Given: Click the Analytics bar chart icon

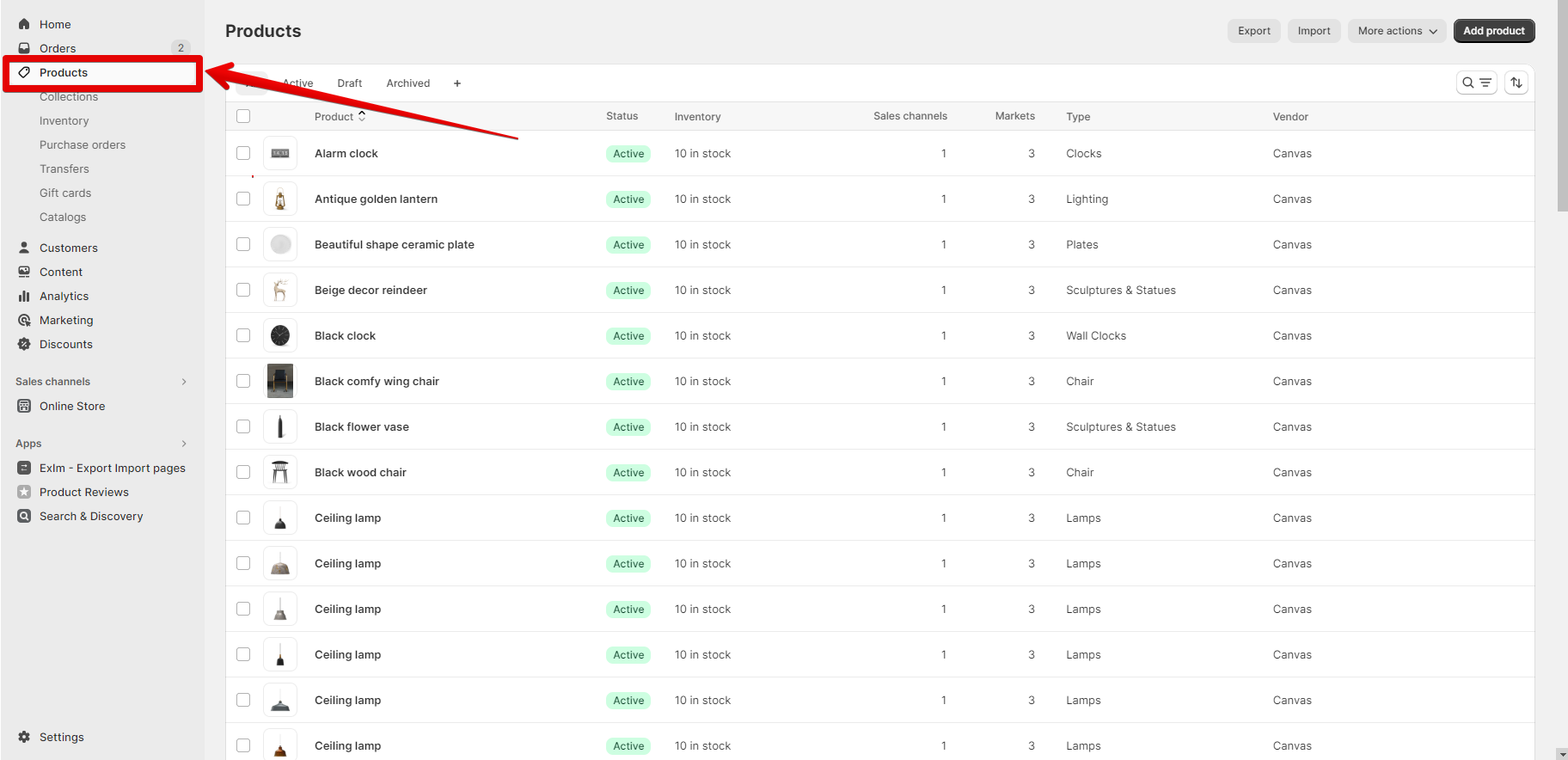Looking at the screenshot, I should [24, 296].
